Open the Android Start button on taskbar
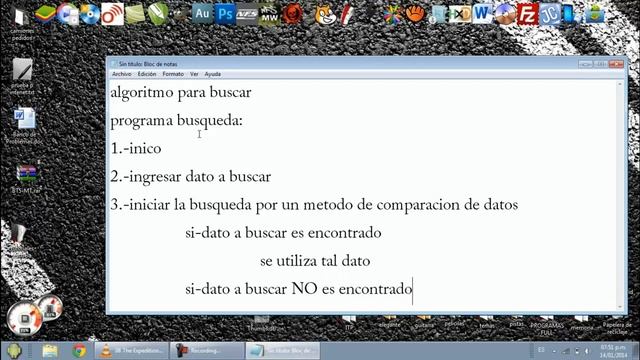Viewport: 640px width, 360px height. point(14,351)
